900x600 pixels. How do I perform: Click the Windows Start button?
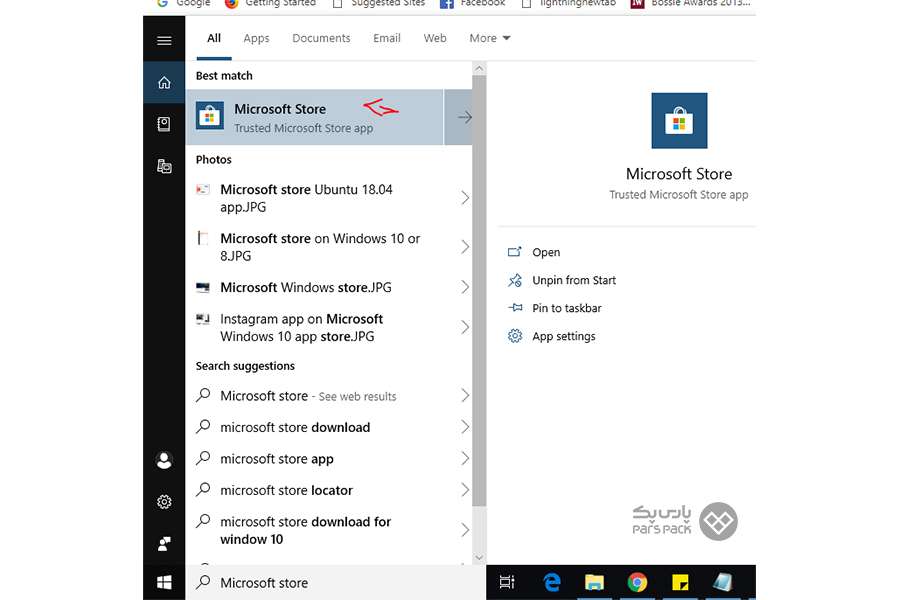click(164, 582)
